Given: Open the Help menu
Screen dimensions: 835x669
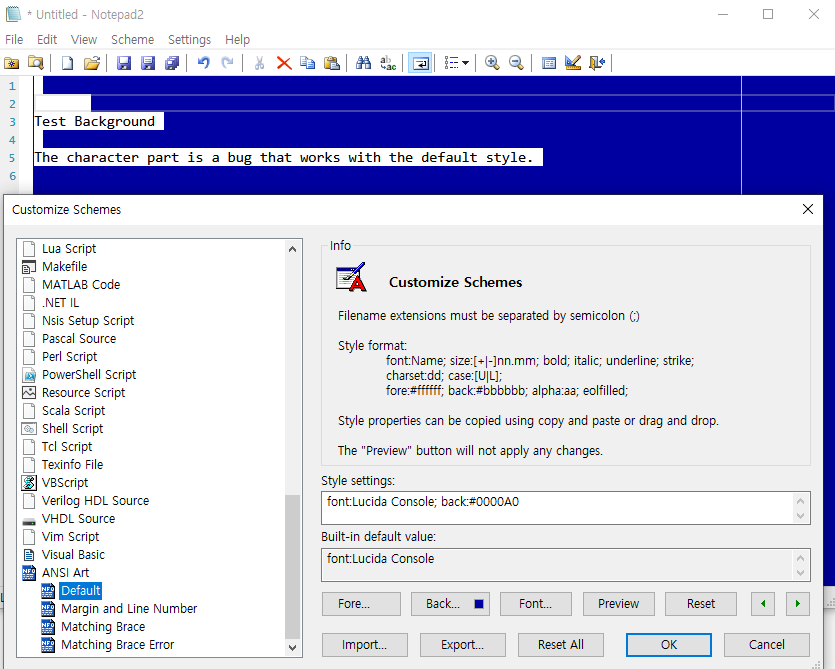Looking at the screenshot, I should click(238, 40).
